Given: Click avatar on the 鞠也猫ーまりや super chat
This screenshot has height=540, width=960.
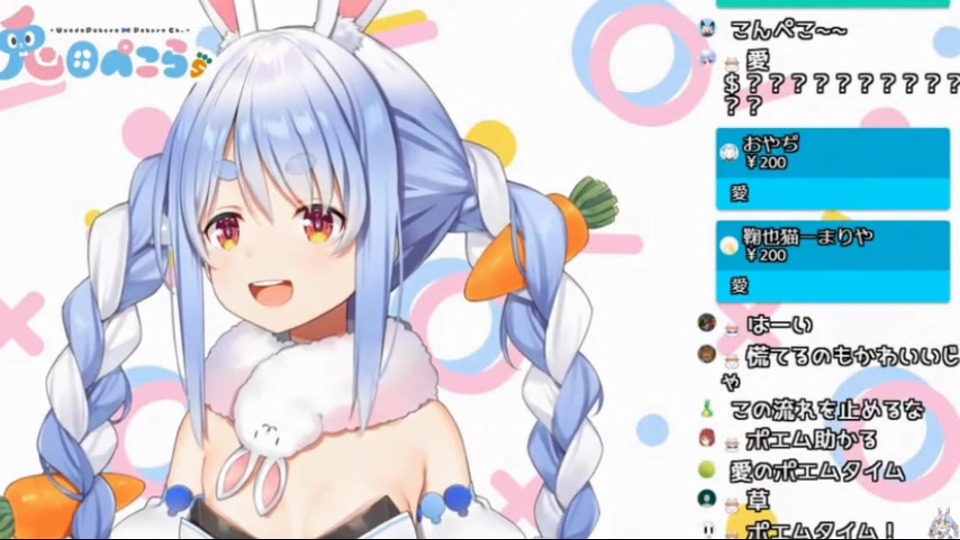Looking at the screenshot, I should (729, 246).
